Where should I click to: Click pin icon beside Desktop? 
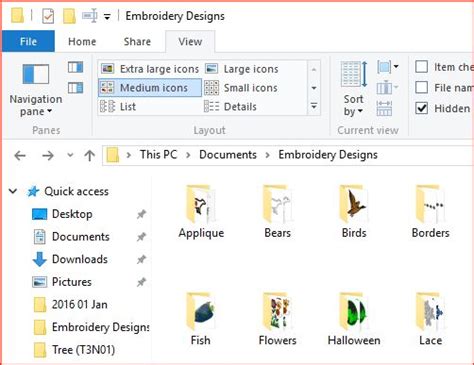[x=141, y=214]
